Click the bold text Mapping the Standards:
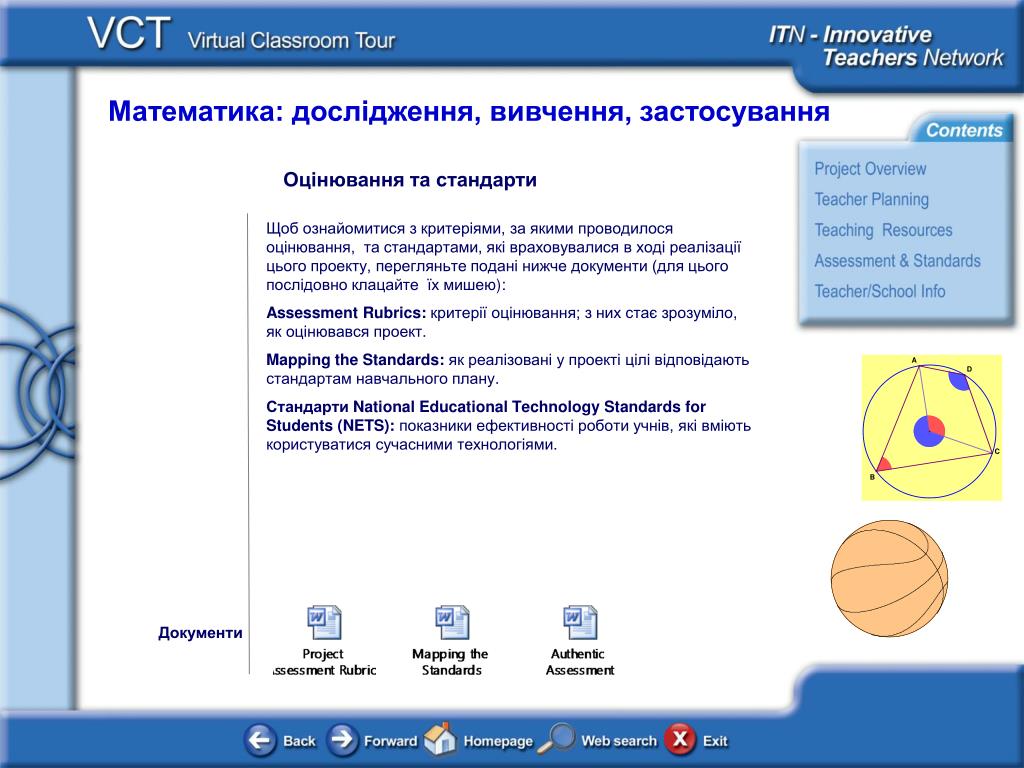Viewport: 1024px width, 768px height. 355,360
